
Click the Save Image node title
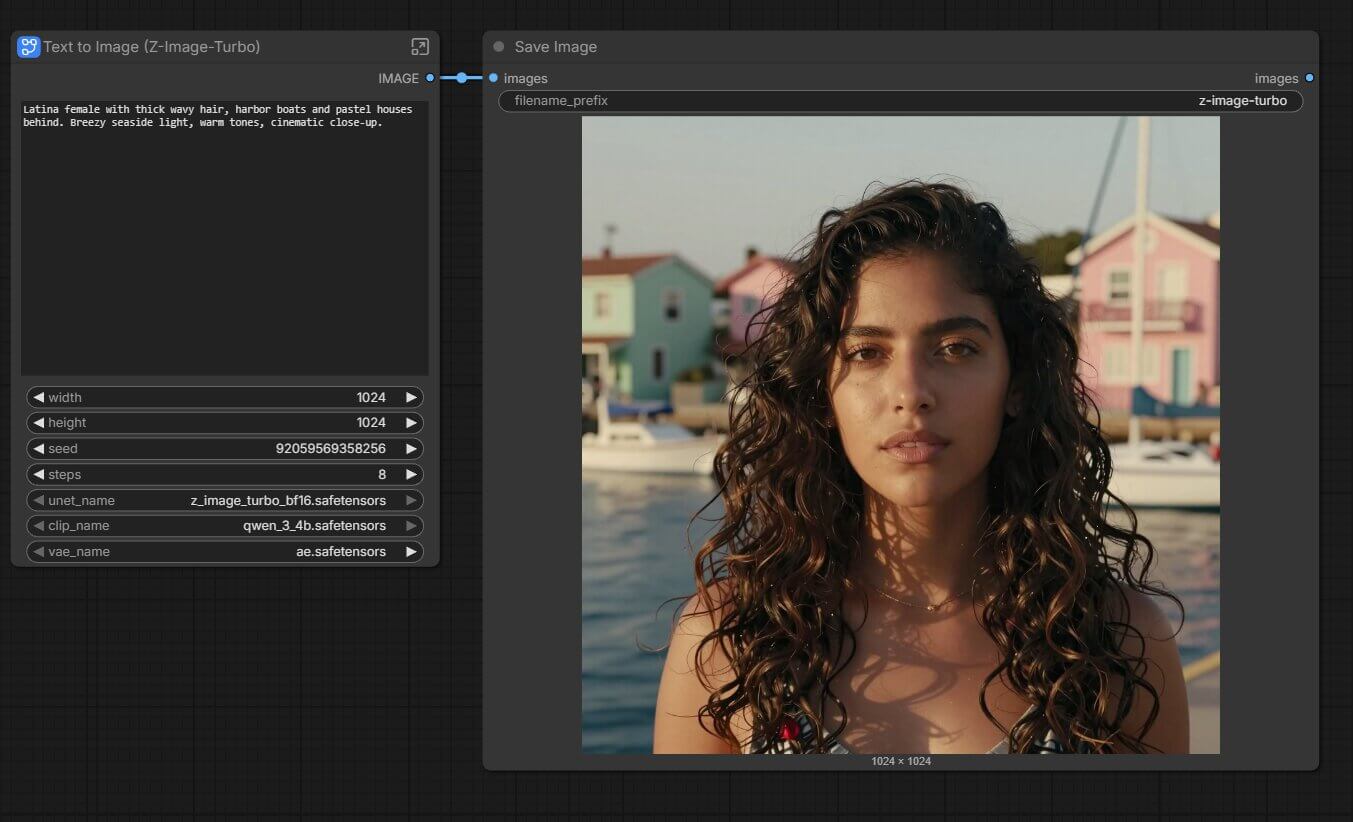pos(556,47)
